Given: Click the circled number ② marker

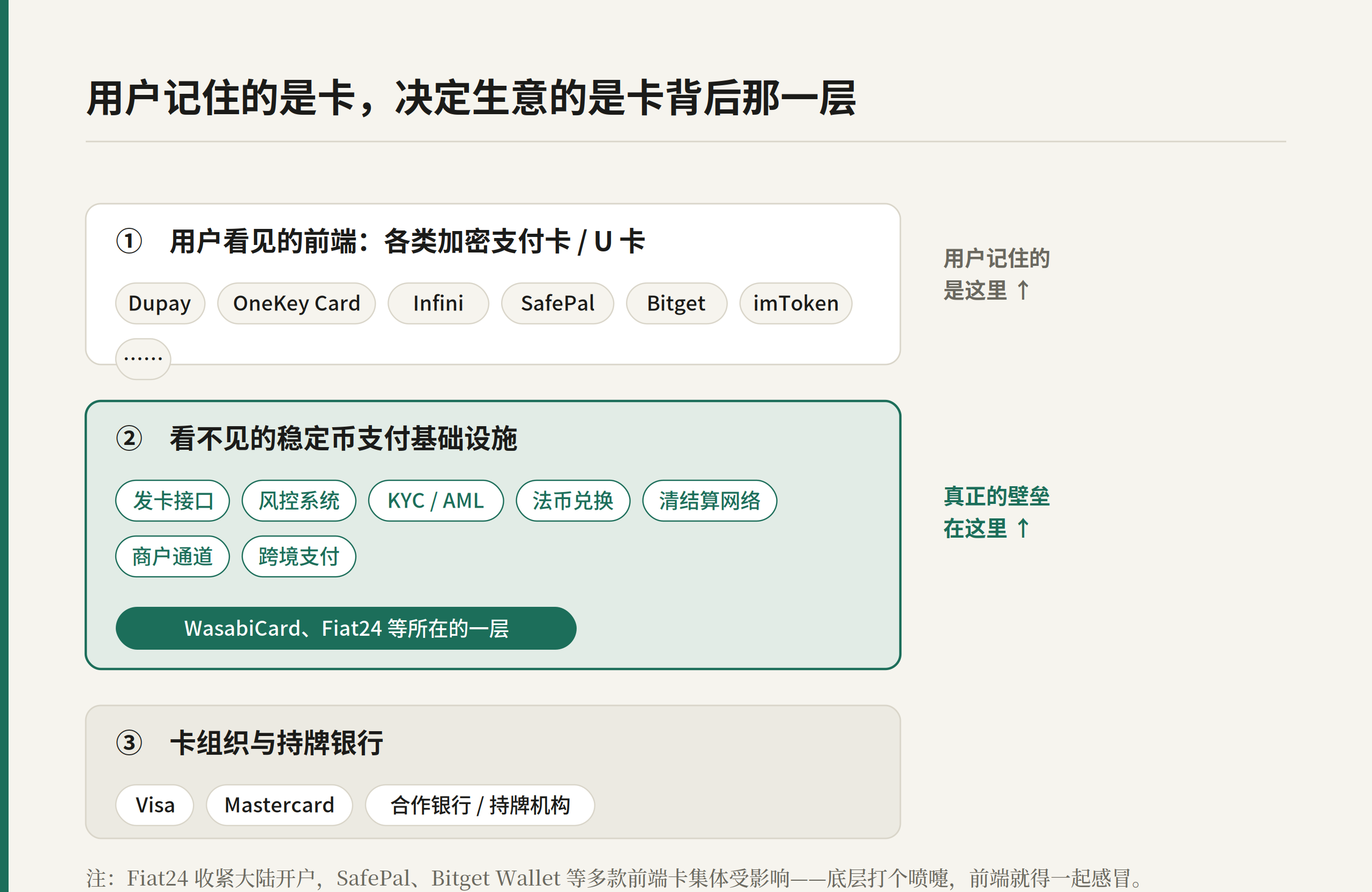Looking at the screenshot, I should click(129, 438).
